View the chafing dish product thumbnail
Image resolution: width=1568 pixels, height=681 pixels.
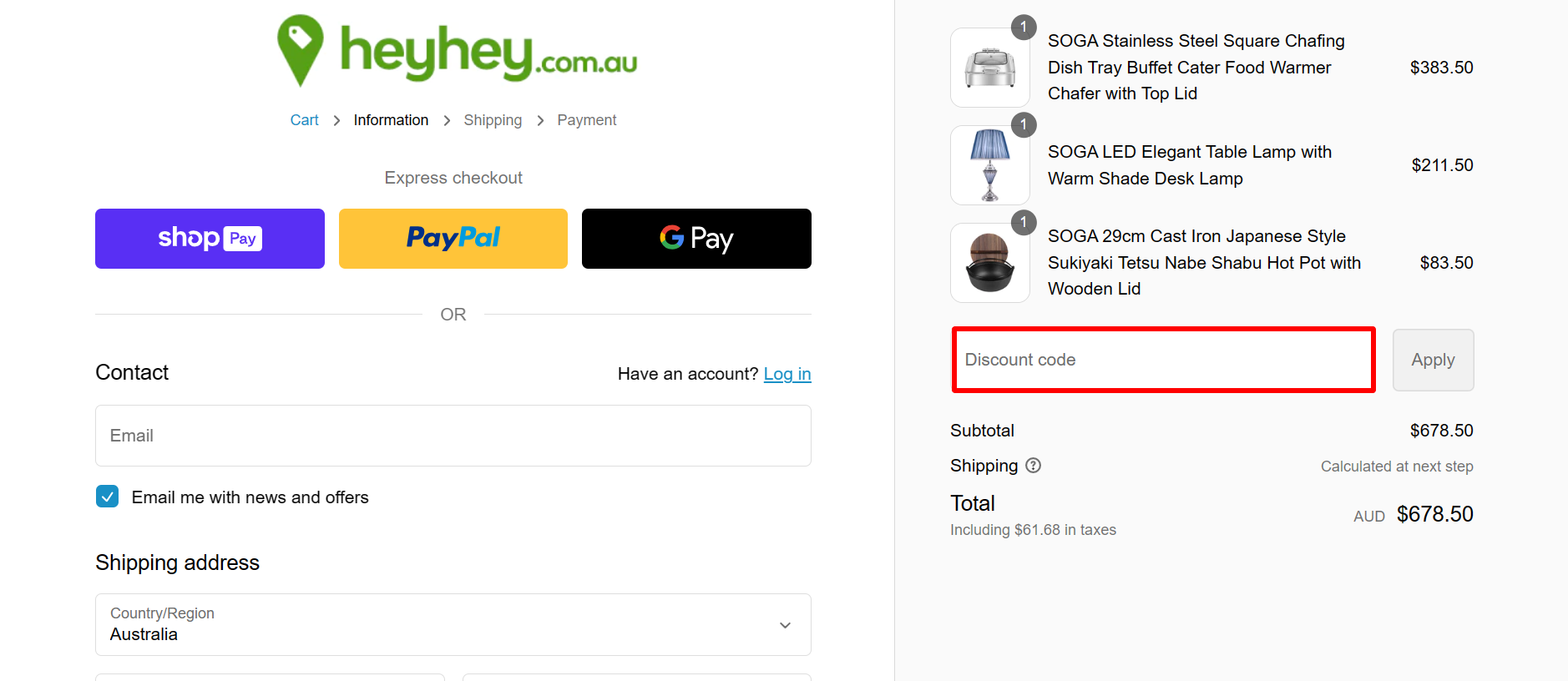[x=989, y=68]
